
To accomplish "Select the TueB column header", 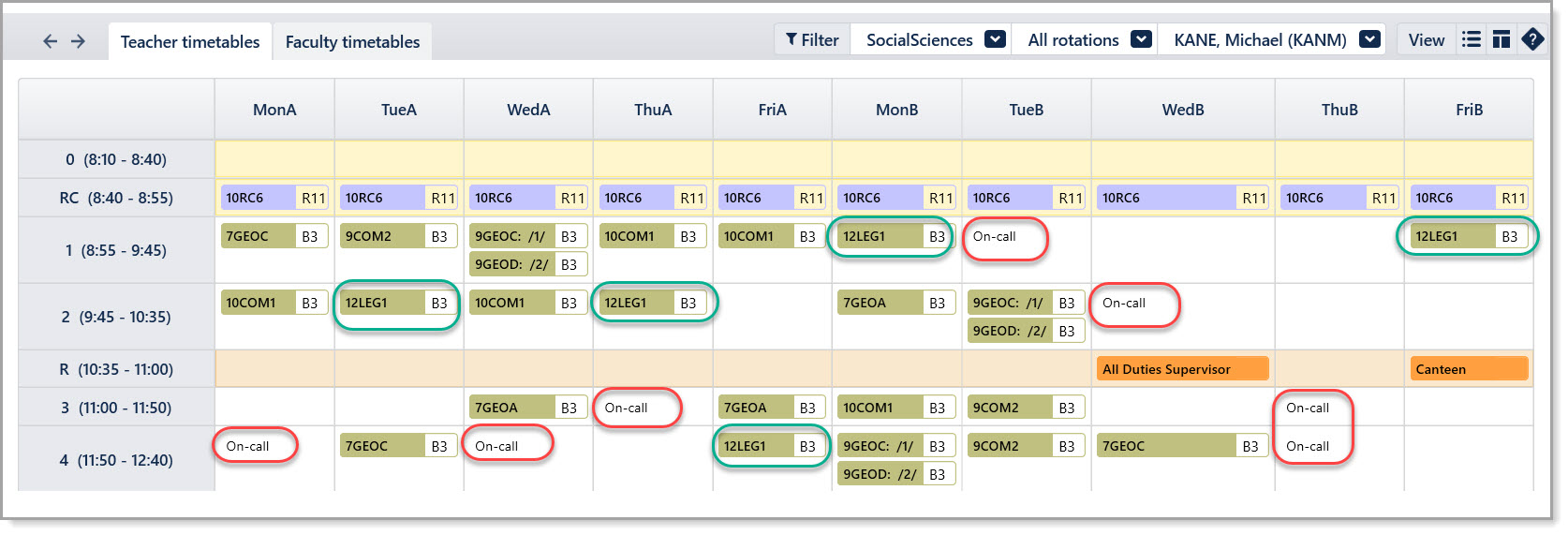I will [x=1027, y=110].
